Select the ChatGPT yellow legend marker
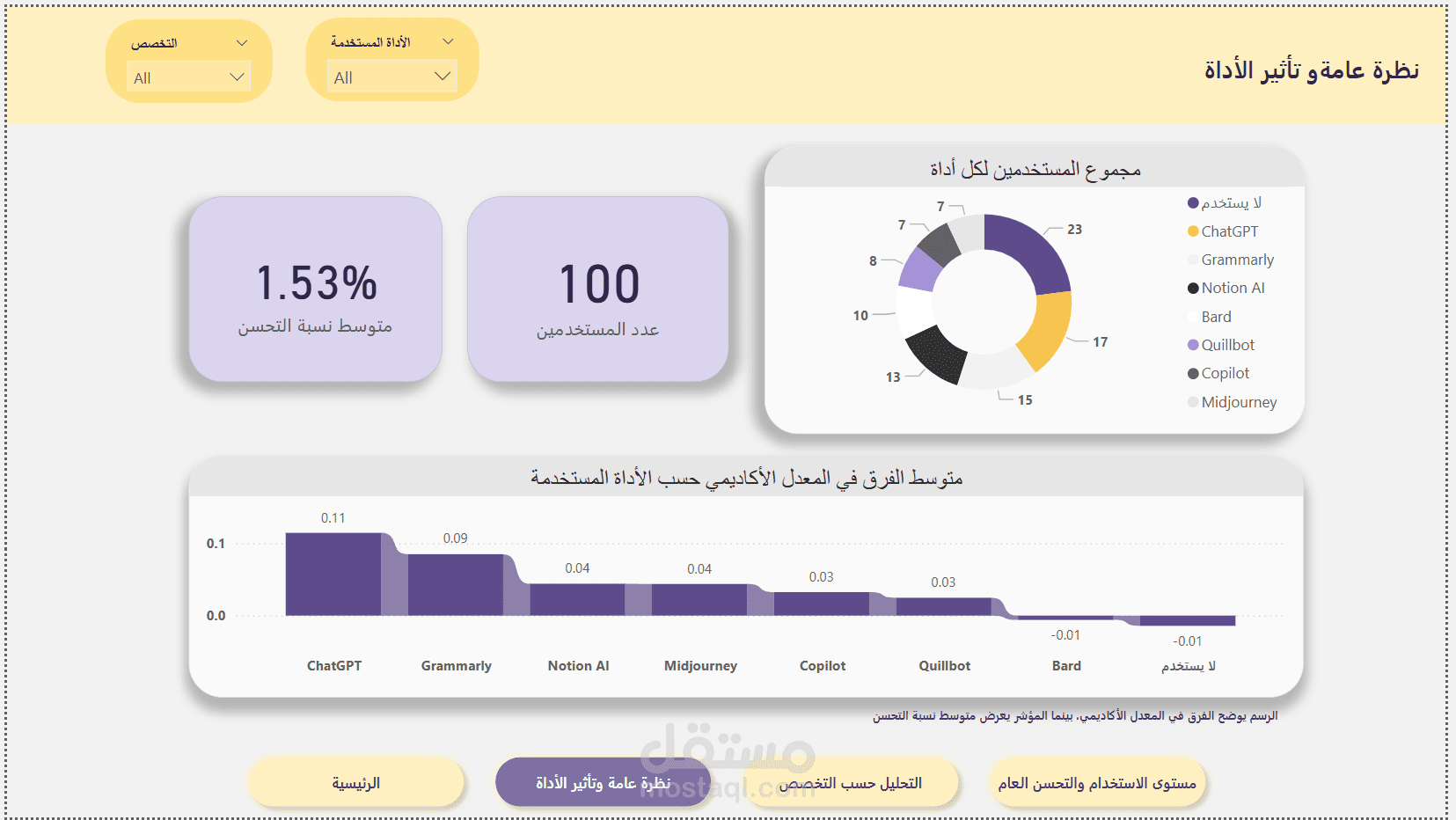The image size is (1456, 820). click(1193, 231)
